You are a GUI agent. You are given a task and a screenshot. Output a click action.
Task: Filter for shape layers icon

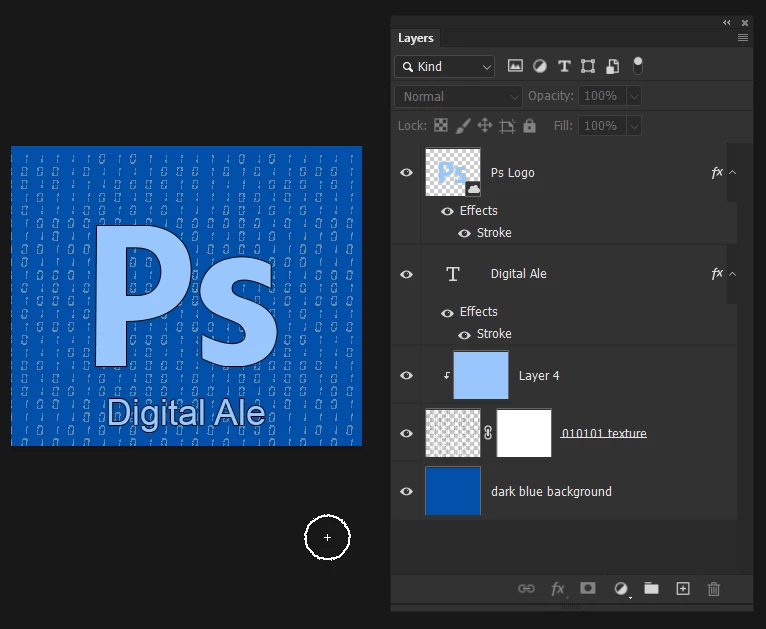[x=588, y=66]
